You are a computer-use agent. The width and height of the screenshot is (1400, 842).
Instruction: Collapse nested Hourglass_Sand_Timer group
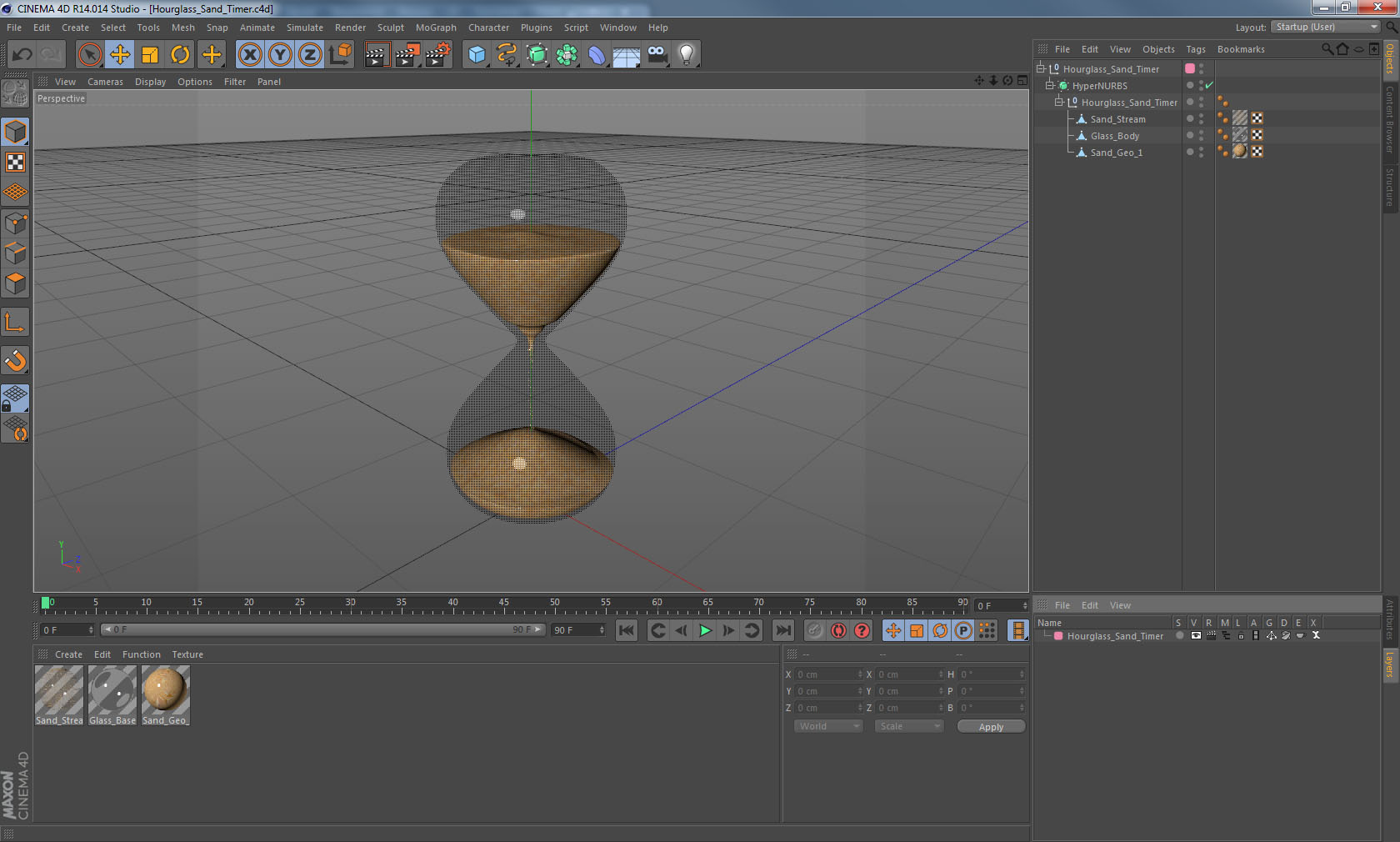coord(1059,102)
